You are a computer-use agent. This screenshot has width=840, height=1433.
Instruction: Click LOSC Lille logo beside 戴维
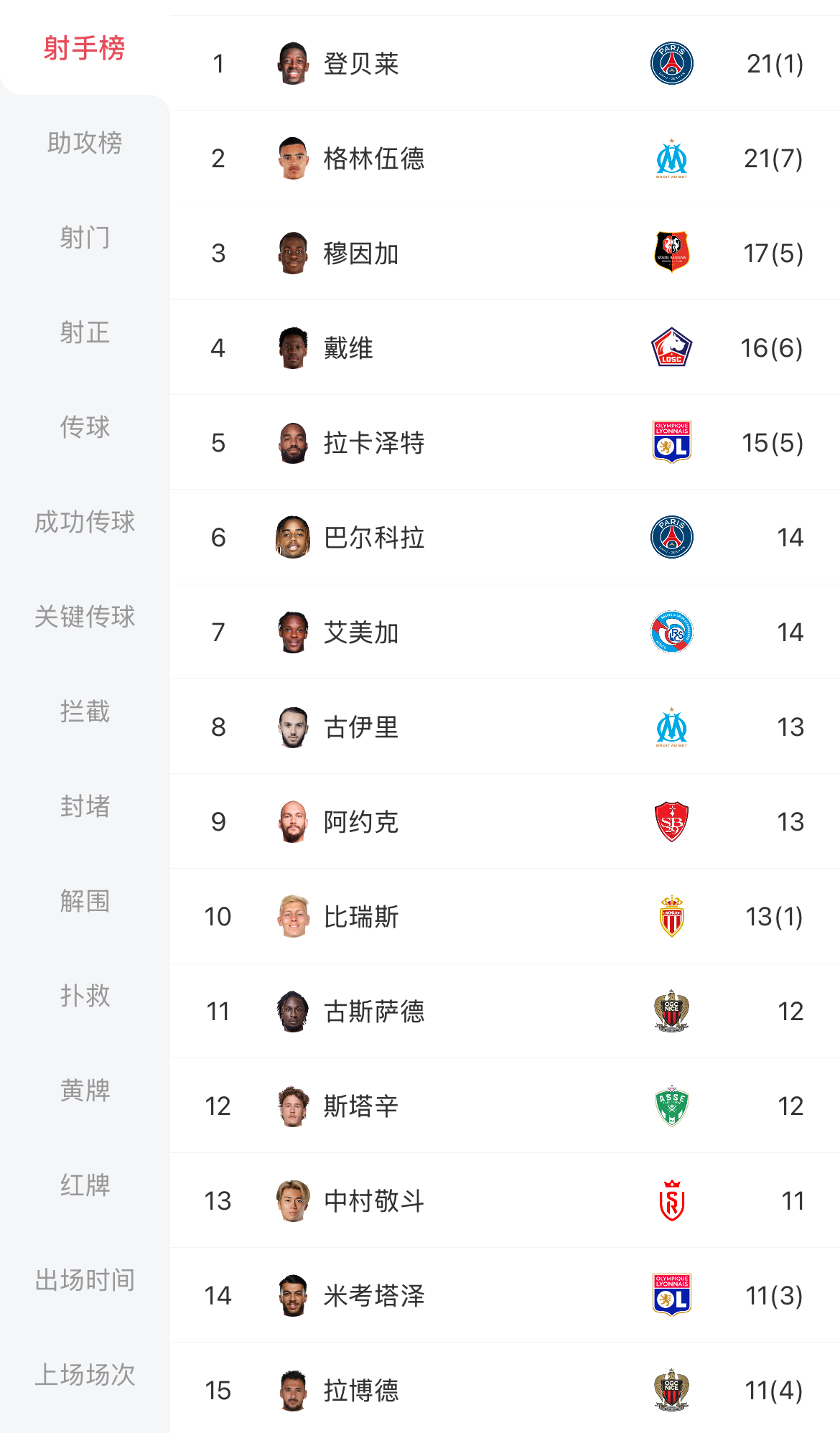pos(671,347)
